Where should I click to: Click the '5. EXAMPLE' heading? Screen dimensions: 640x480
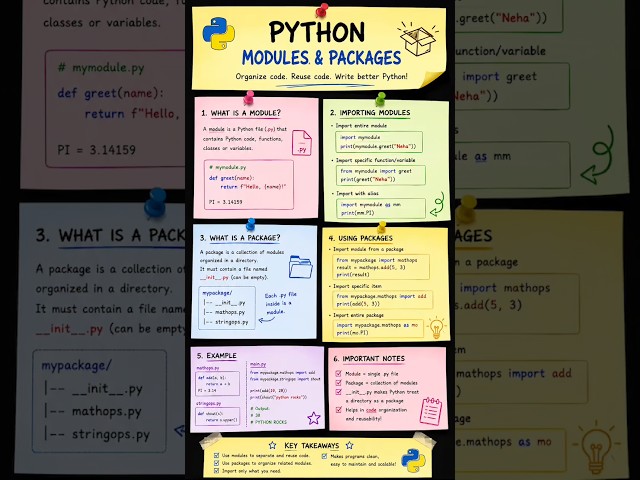point(217,356)
